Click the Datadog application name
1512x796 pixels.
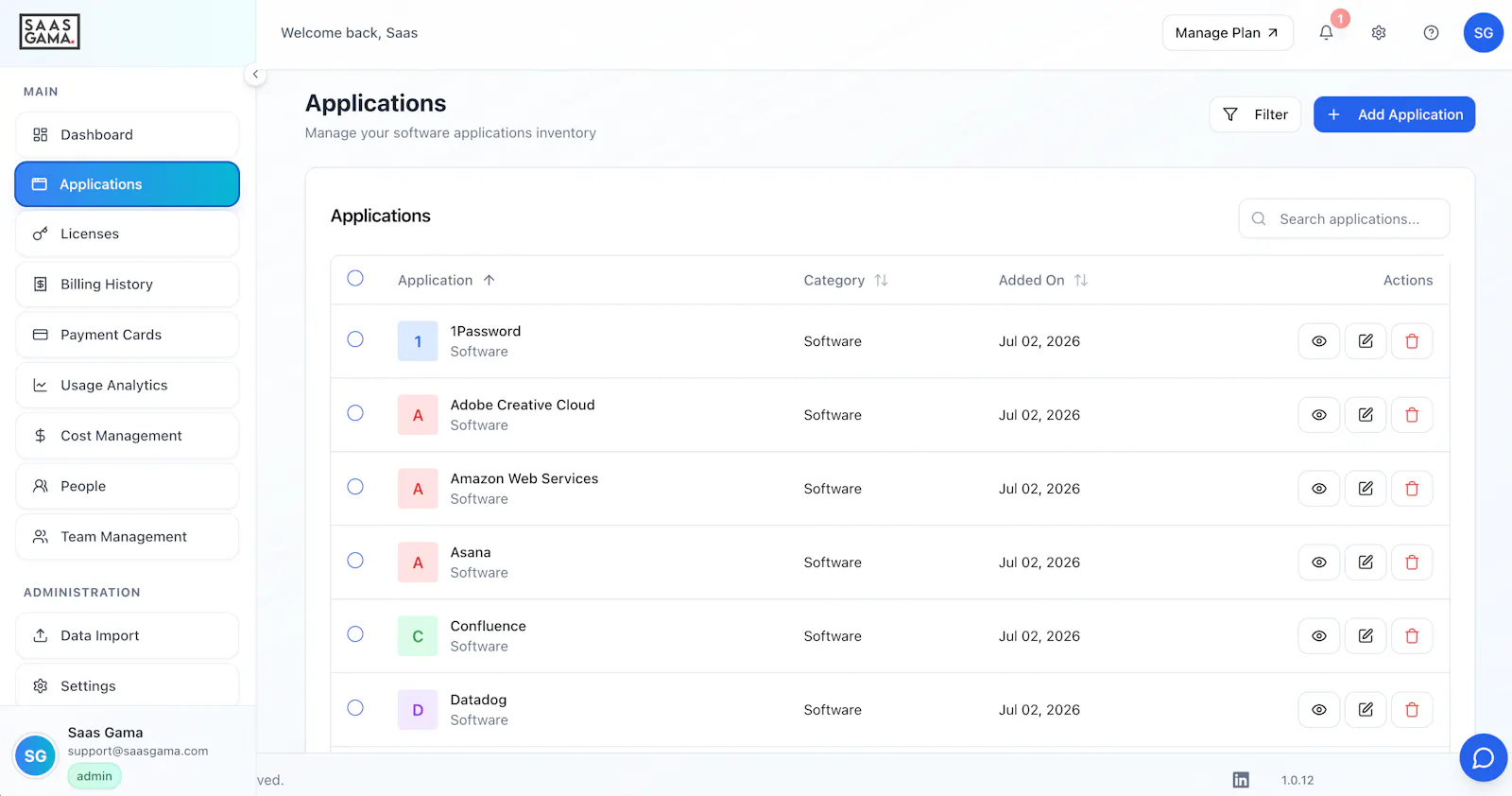[478, 701]
